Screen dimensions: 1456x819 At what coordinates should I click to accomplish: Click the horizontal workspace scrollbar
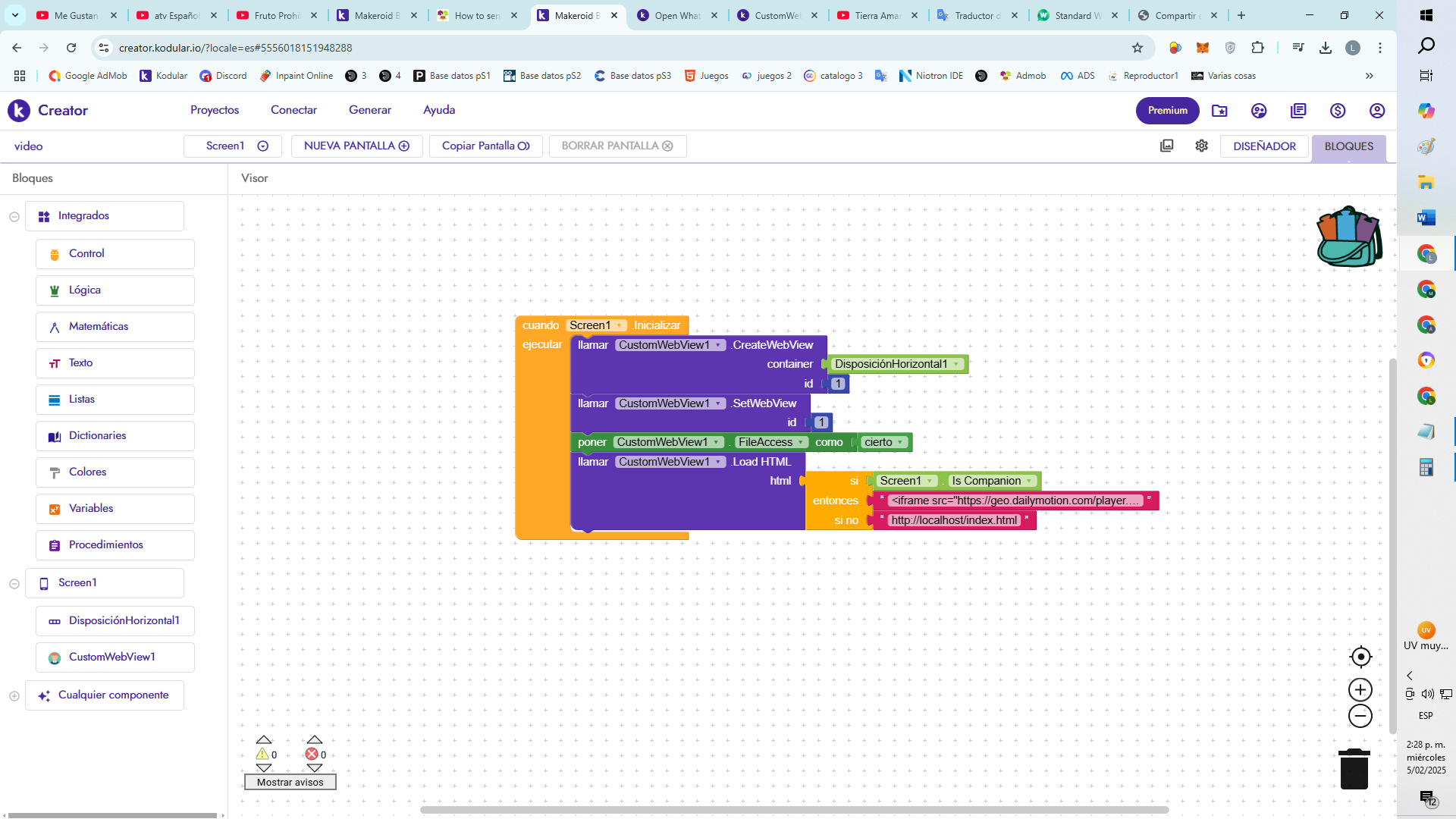tap(794, 810)
